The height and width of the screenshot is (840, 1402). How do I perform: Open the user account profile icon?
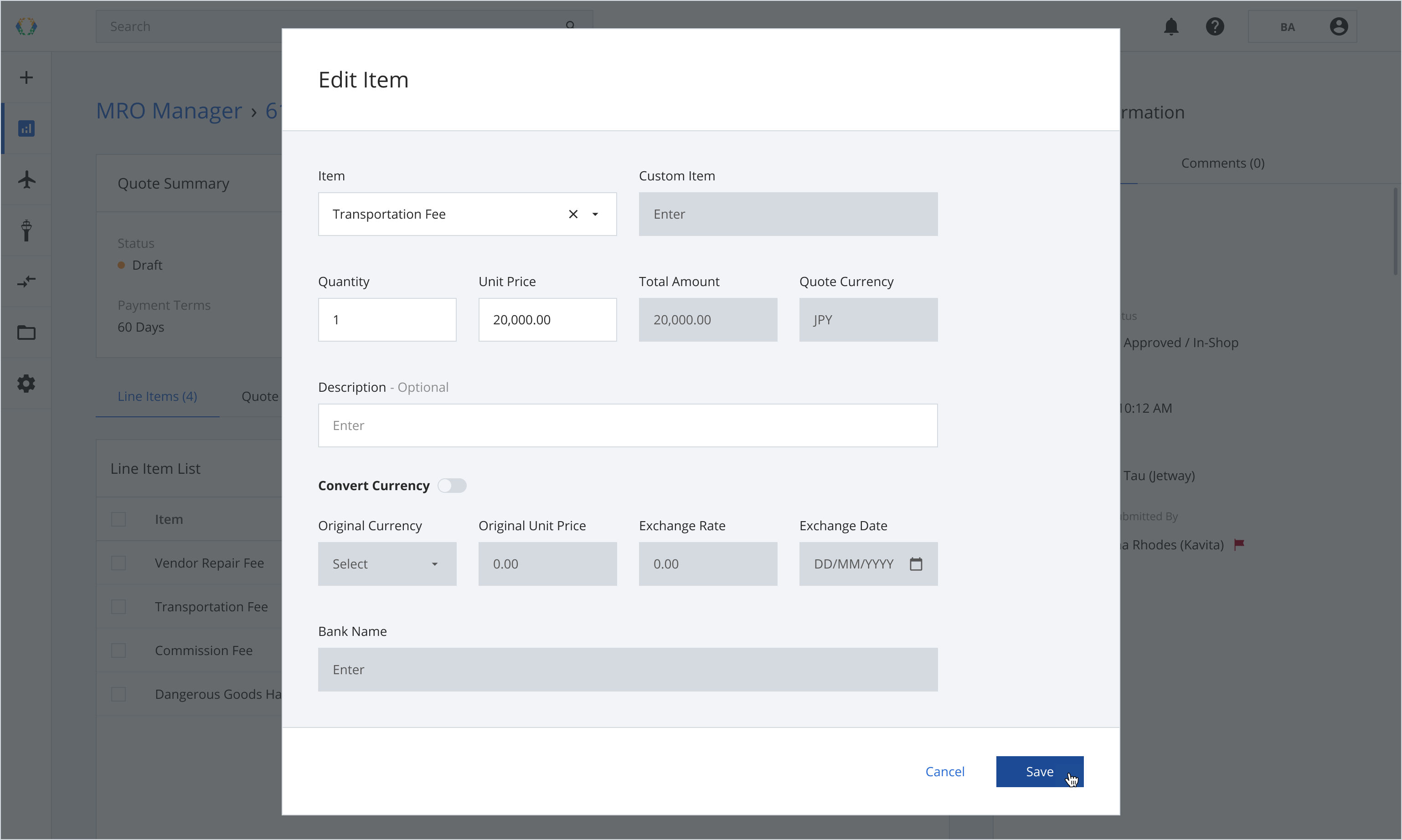coord(1339,26)
